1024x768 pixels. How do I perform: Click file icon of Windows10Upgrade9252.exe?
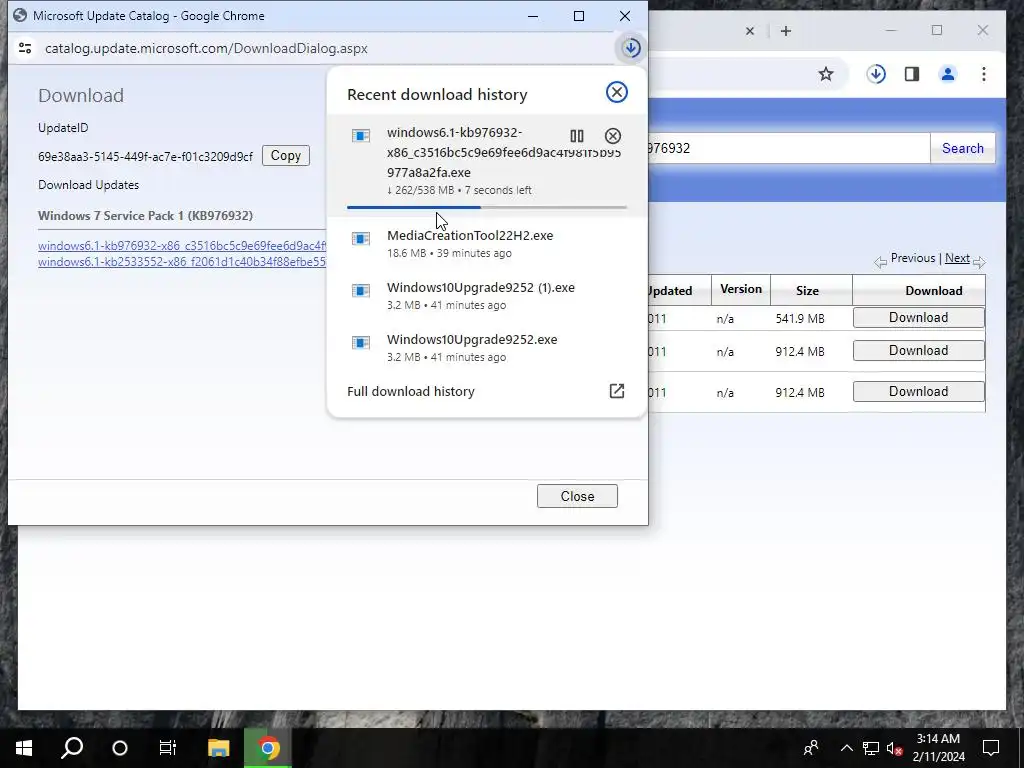[x=361, y=342]
